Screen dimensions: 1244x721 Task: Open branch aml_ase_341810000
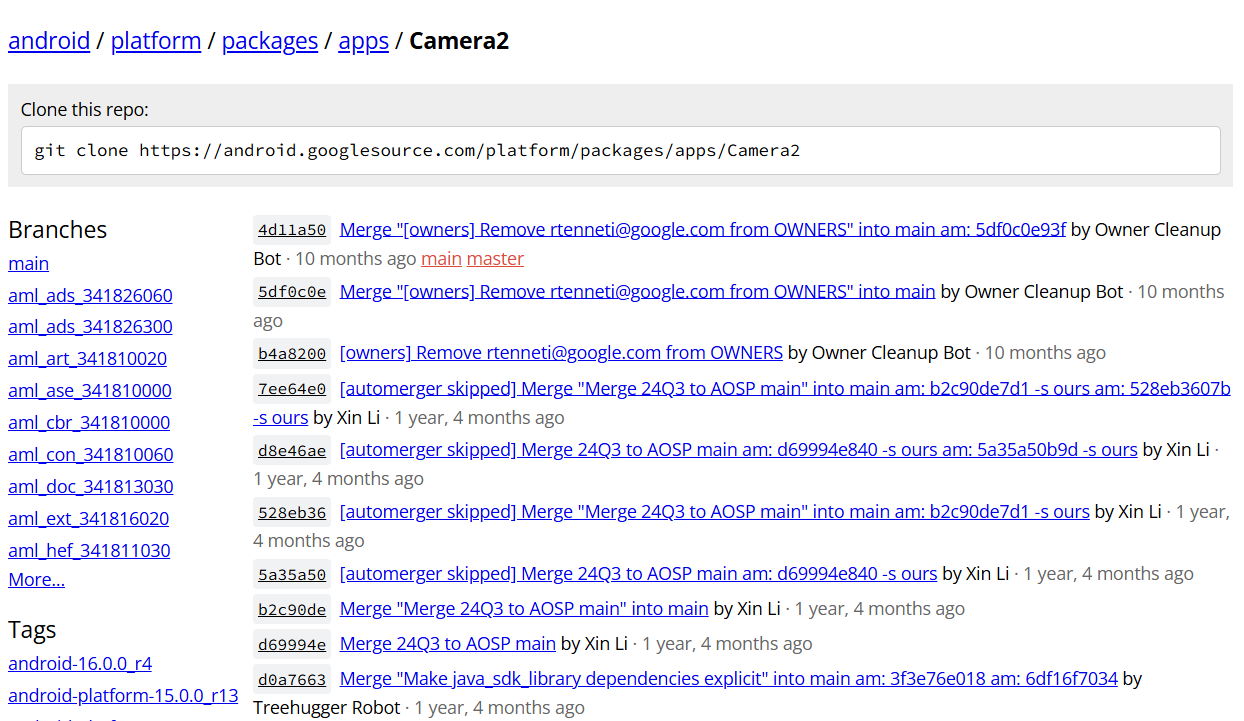(90, 391)
